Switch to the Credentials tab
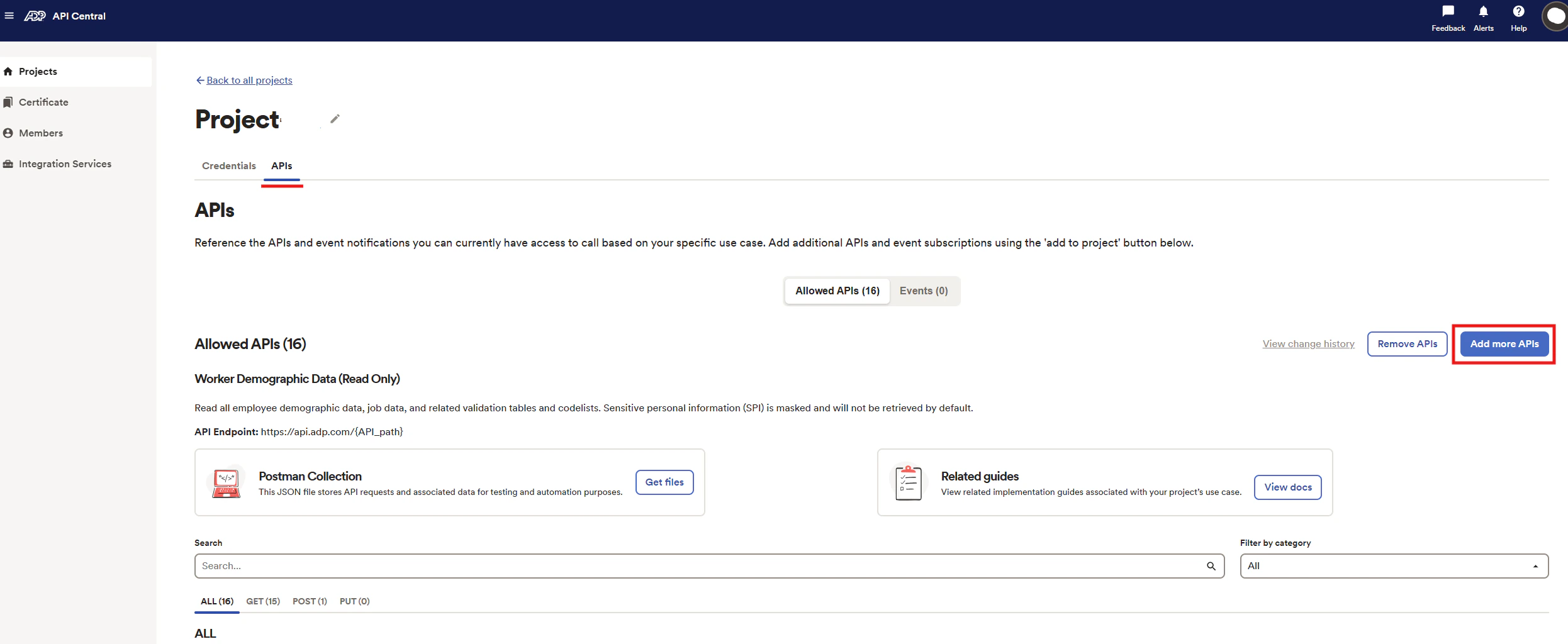 coord(228,165)
